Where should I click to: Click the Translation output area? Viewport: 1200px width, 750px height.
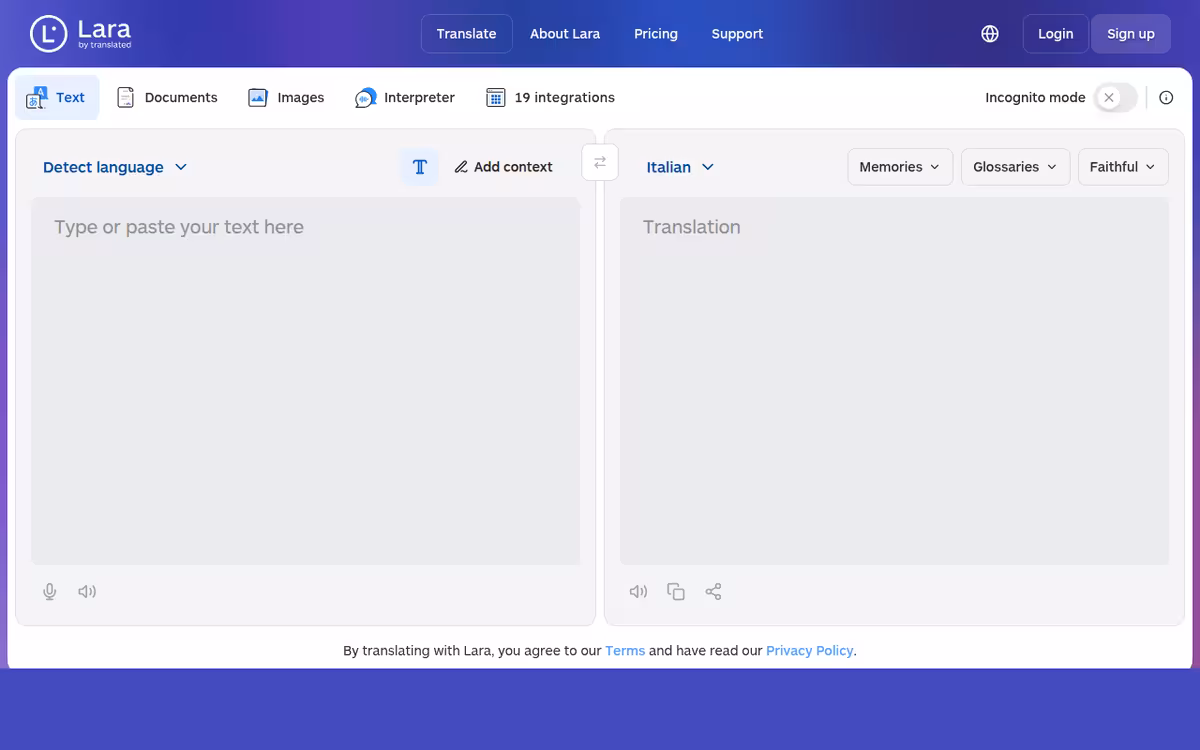[894, 381]
